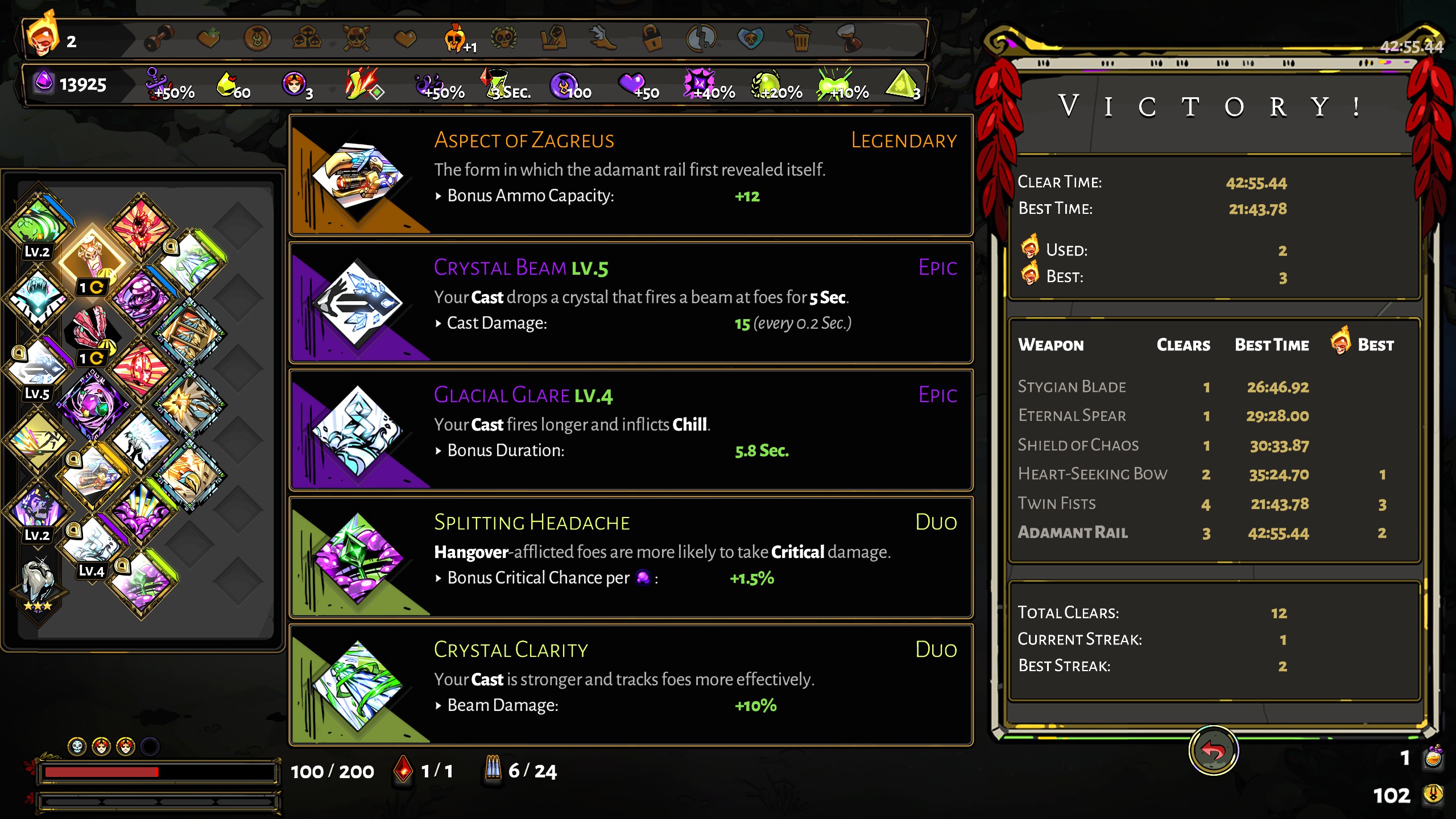Click the skull and crossbones pact icon
Image resolution: width=1456 pixels, height=819 pixels.
point(356,39)
